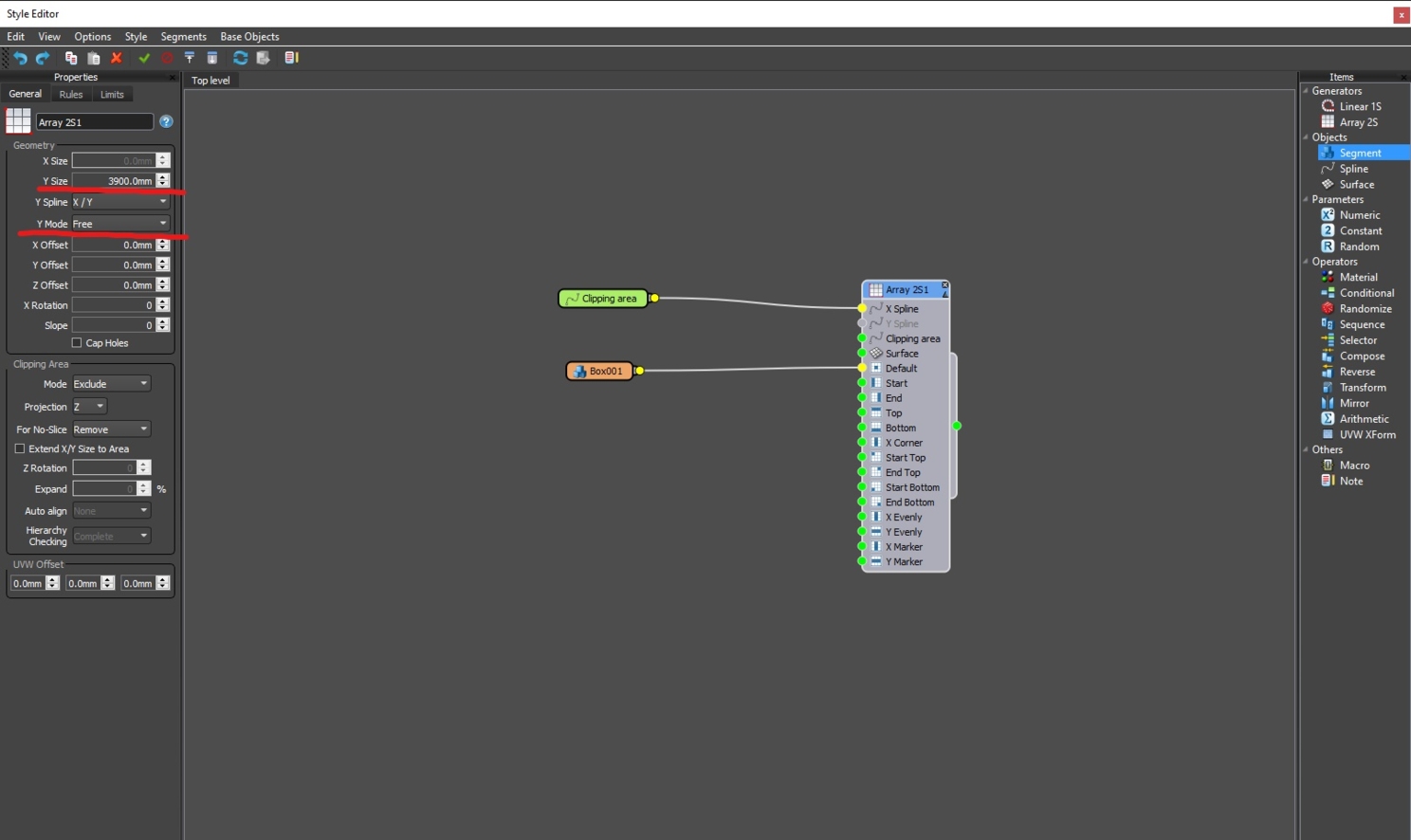Click the Y Size value field
Image resolution: width=1411 pixels, height=840 pixels.
pyautogui.click(x=113, y=181)
